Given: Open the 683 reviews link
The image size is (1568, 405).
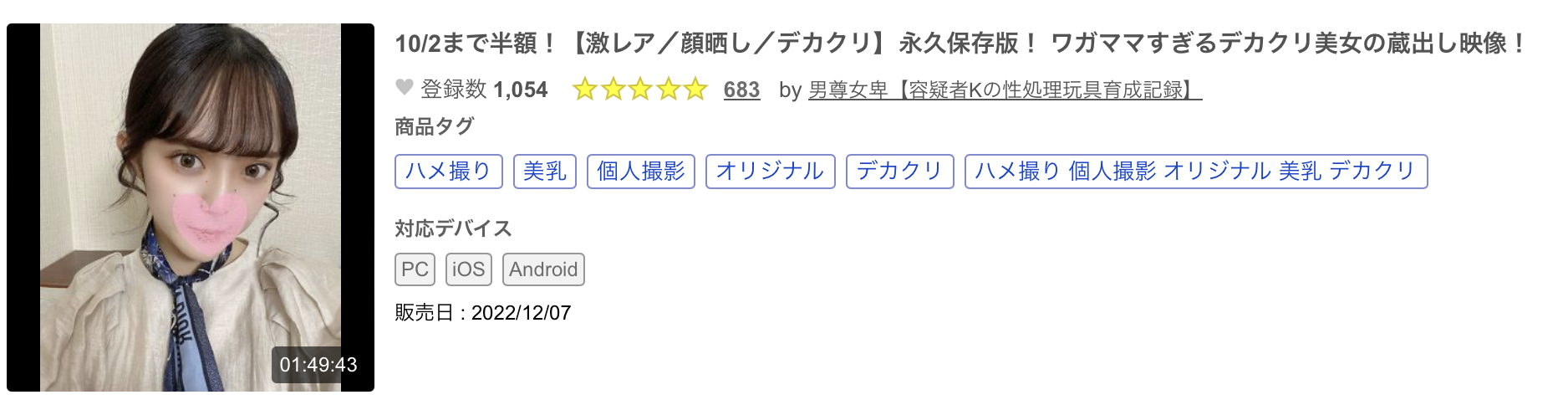Looking at the screenshot, I should pos(741,90).
